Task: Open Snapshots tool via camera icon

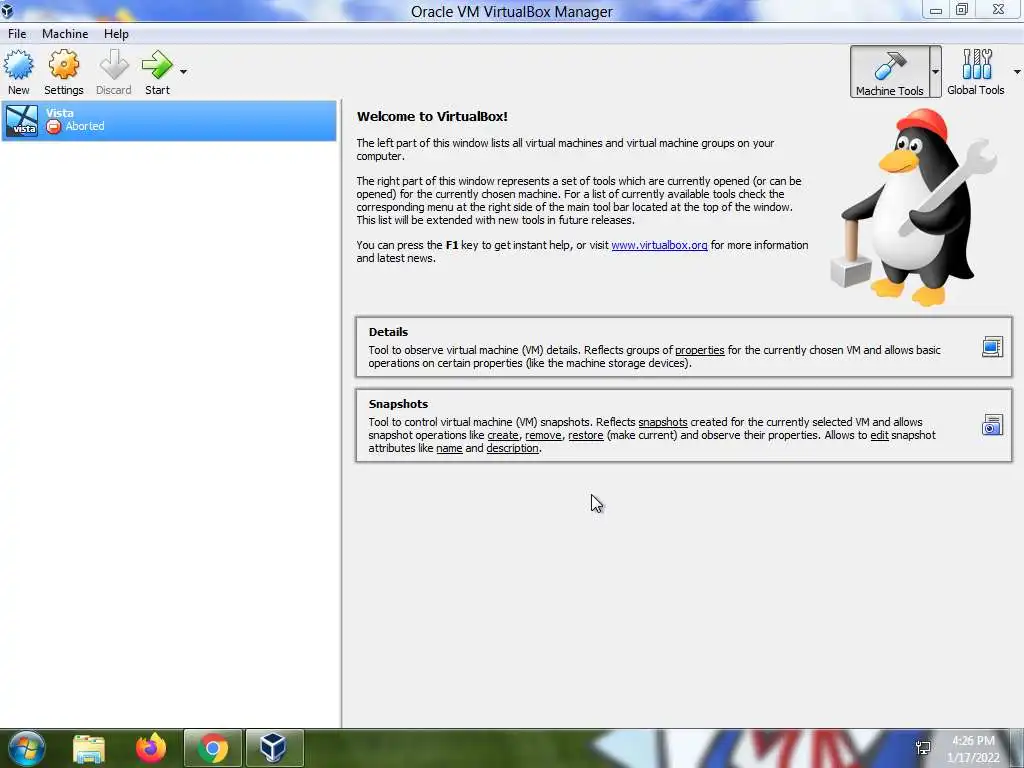Action: [x=992, y=425]
